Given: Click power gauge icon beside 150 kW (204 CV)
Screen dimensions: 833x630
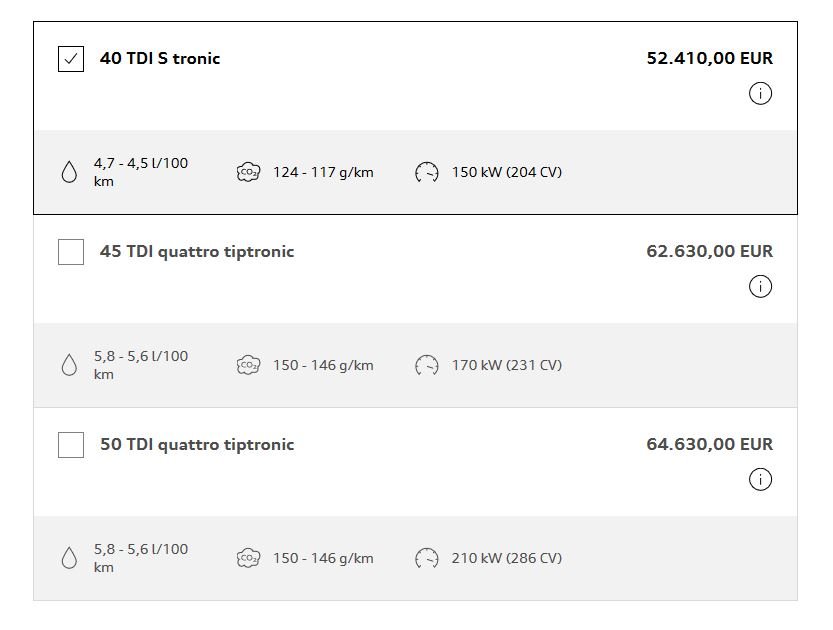Looking at the screenshot, I should click(427, 172).
